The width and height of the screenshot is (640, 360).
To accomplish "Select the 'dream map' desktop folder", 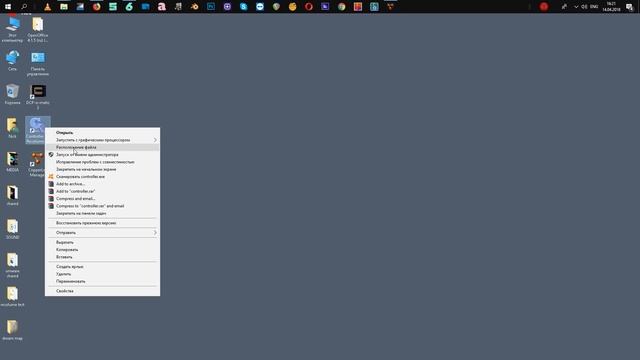I will pyautogui.click(x=12, y=330).
